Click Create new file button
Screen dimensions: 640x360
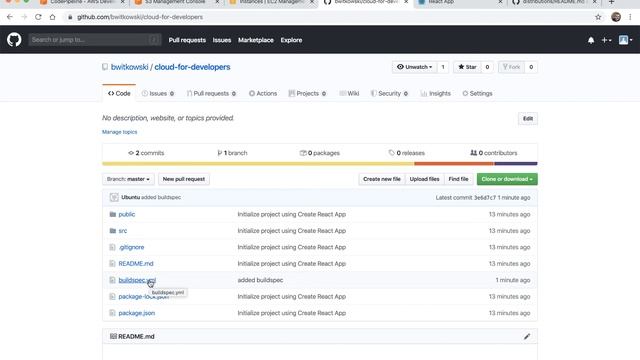click(382, 179)
